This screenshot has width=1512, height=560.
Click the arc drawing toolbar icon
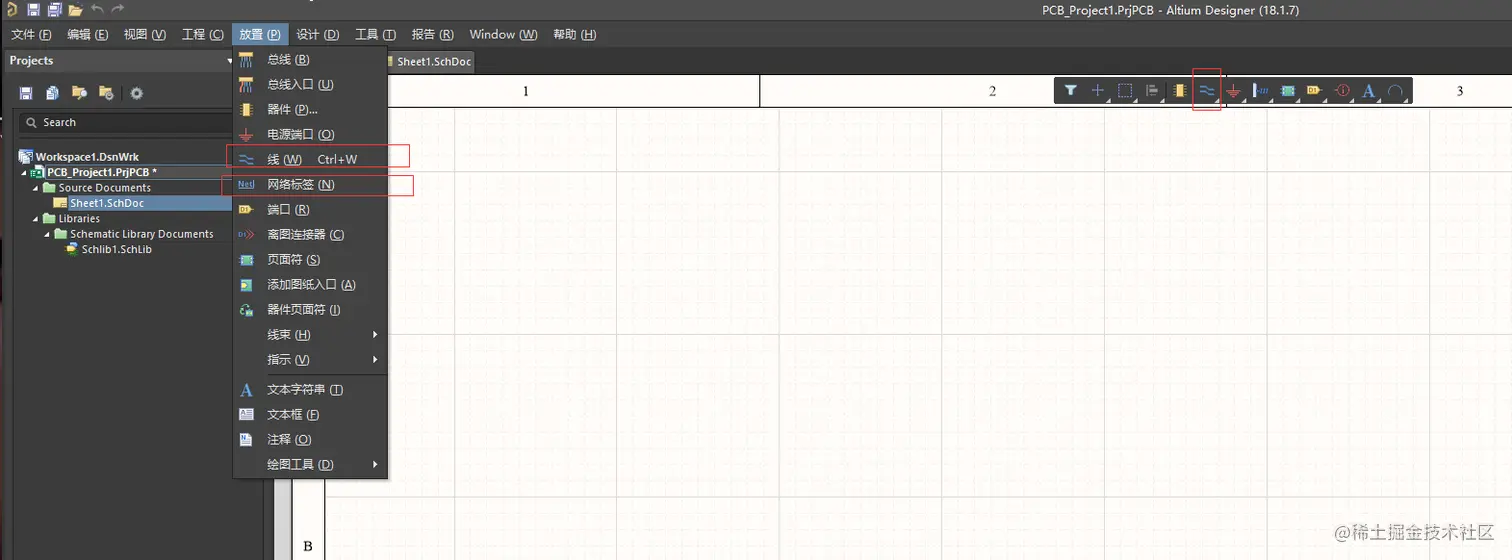pos(1396,91)
